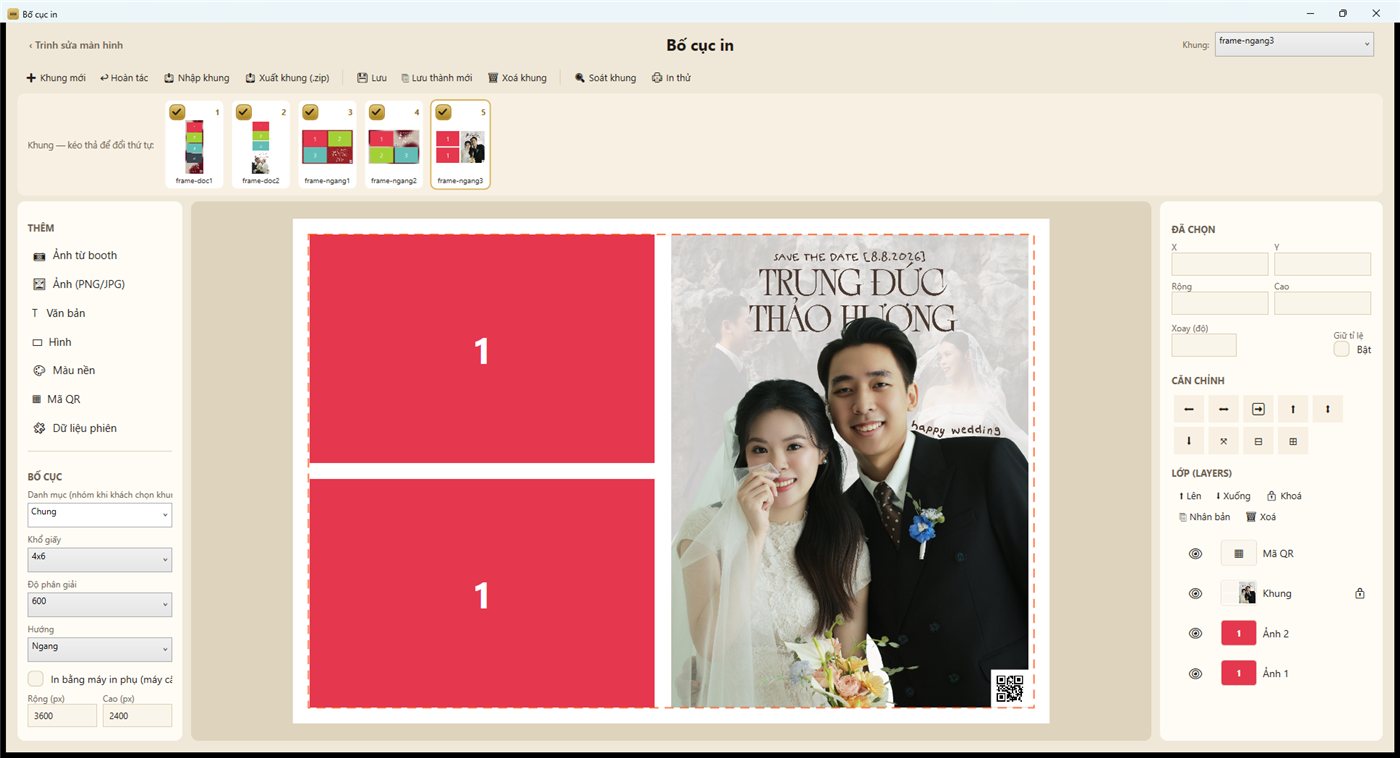The width and height of the screenshot is (1400, 758).
Task: Add a QR code with Mã QR
Action: (x=57, y=399)
